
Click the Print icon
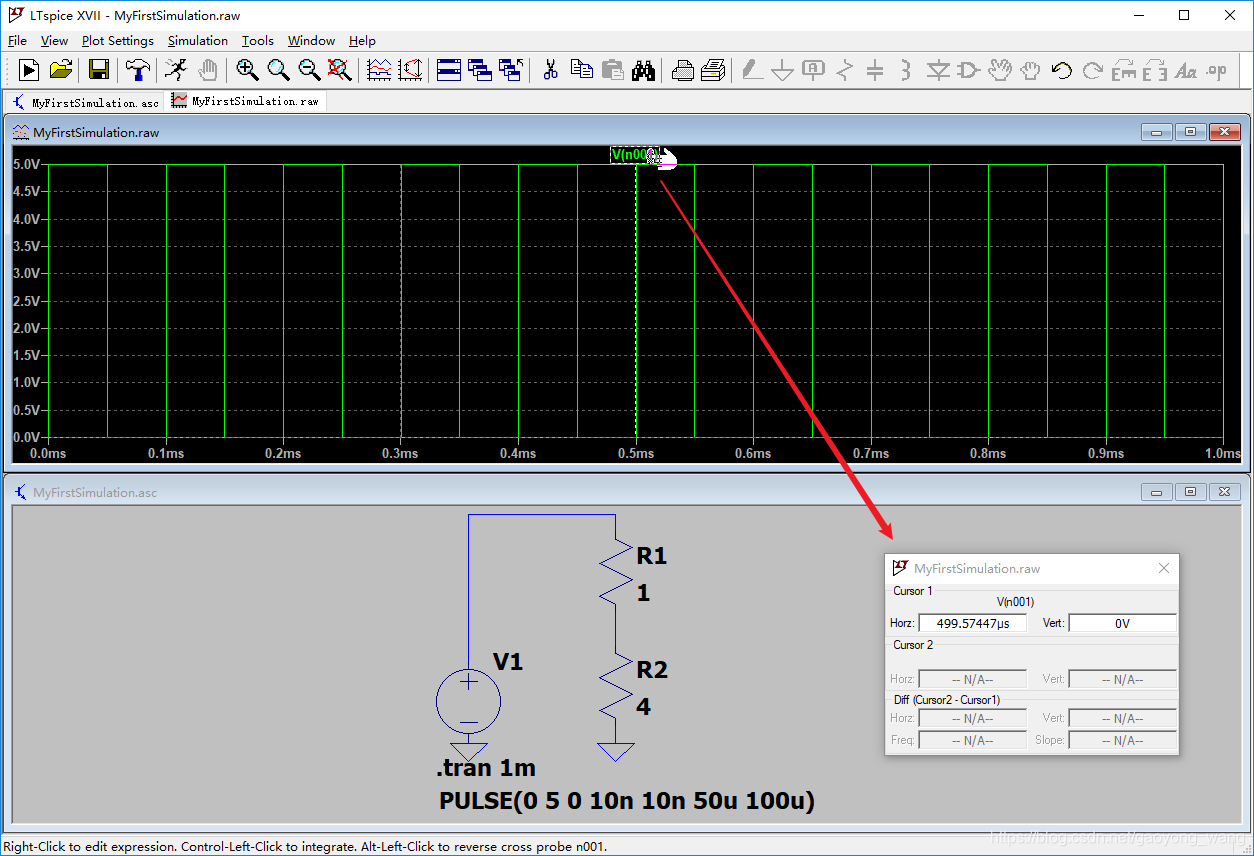tap(713, 70)
